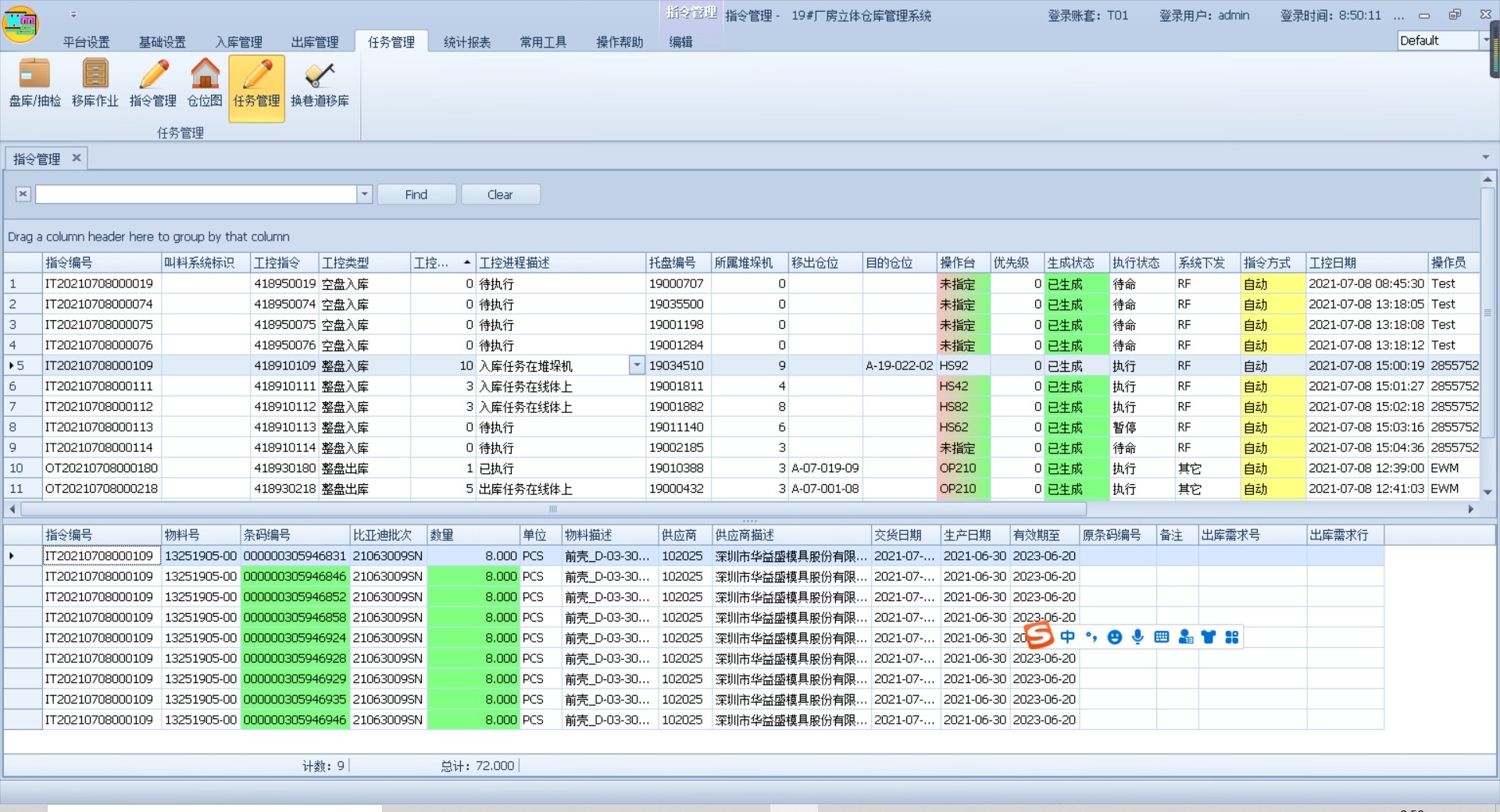Open the Default skin dropdown

pyautogui.click(x=1486, y=41)
